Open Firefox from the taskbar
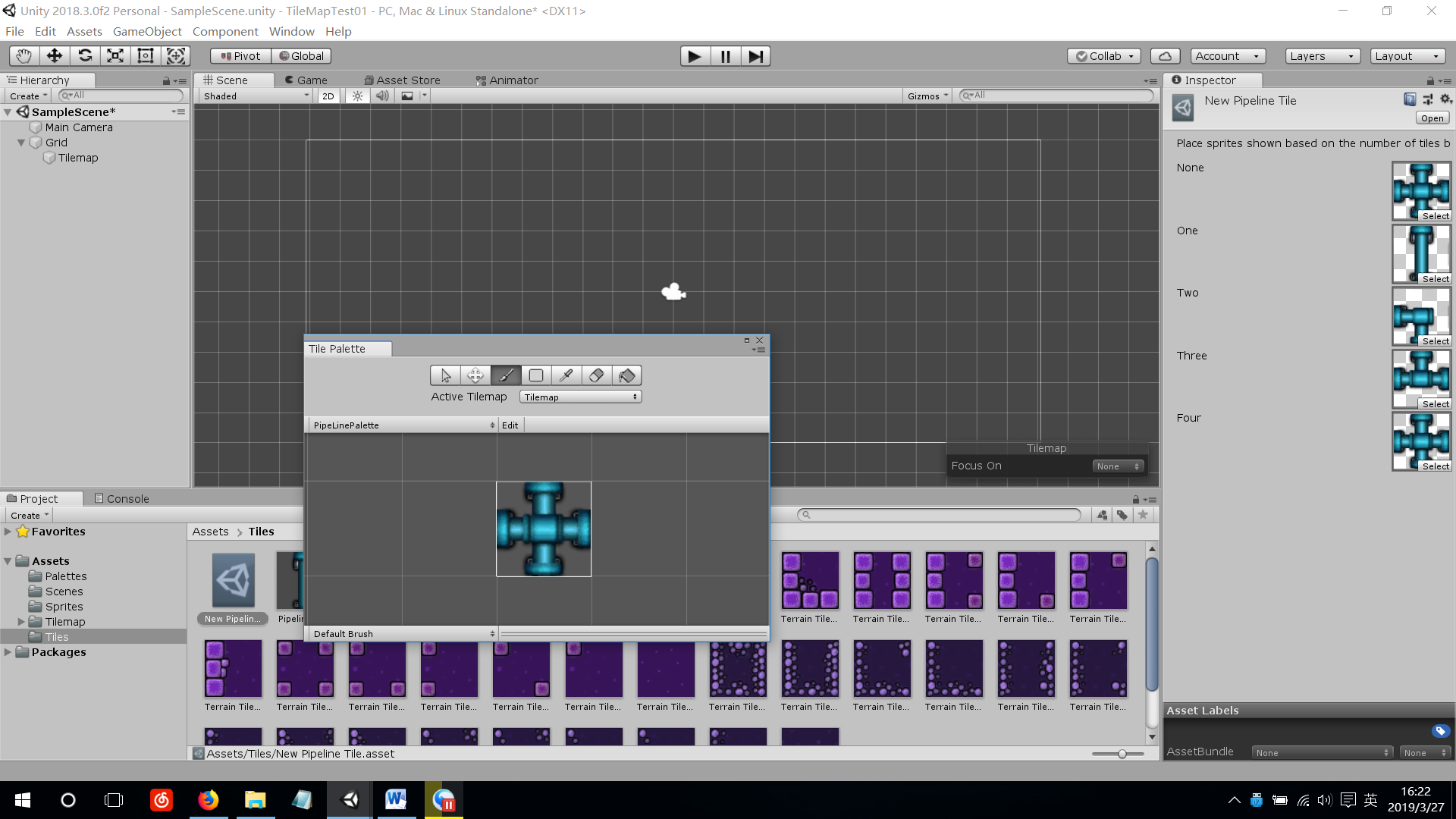This screenshot has width=1456, height=819. pyautogui.click(x=208, y=799)
